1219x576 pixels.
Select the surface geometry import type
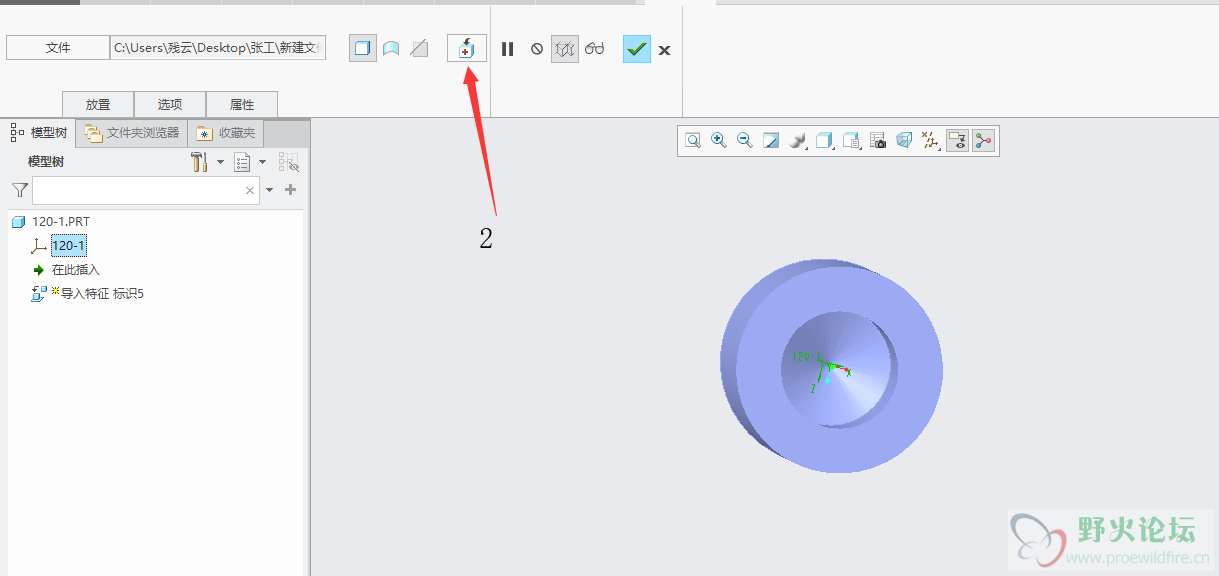coord(391,48)
